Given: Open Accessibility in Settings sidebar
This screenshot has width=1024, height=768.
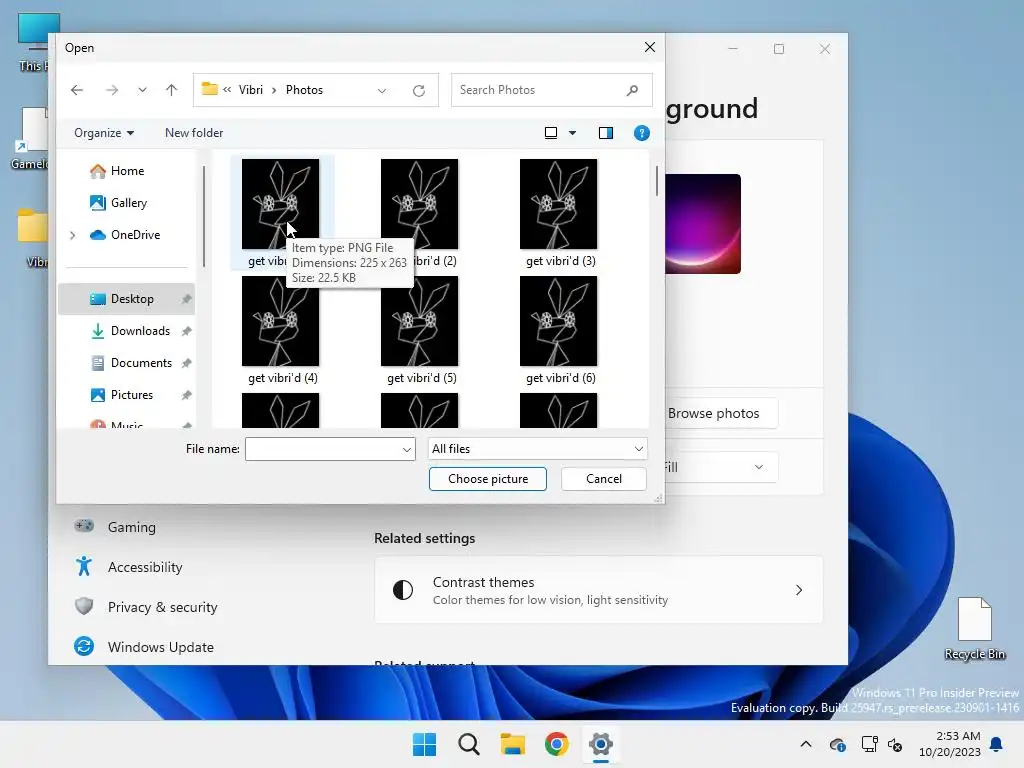Looking at the screenshot, I should pyautogui.click(x=145, y=567).
